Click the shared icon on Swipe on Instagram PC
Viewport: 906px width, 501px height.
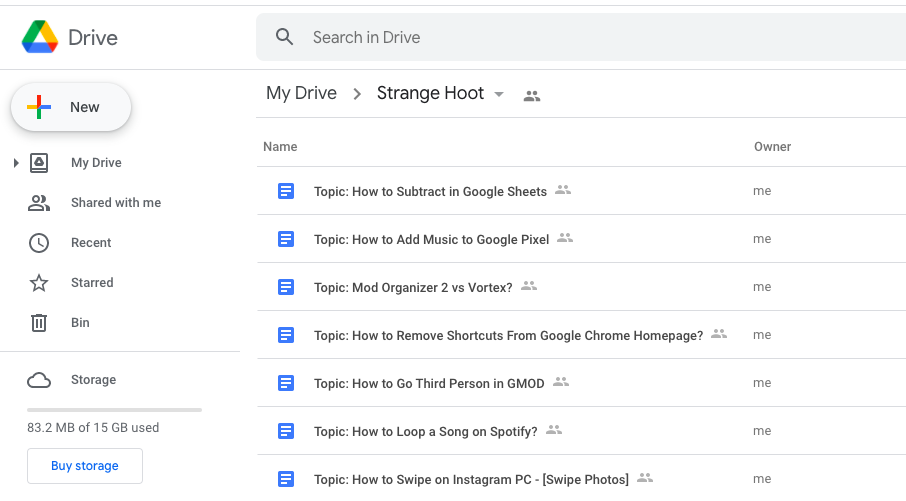coord(645,477)
